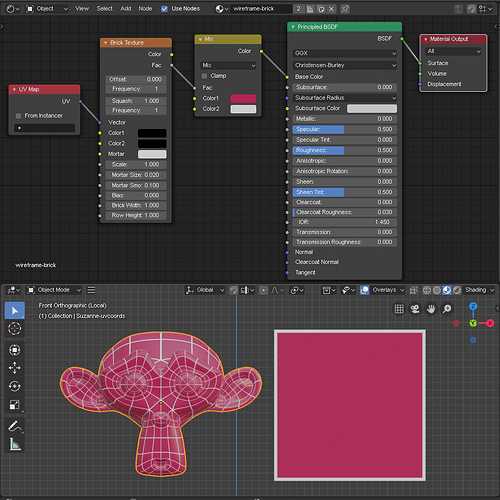Open the viewport hamburger menu icon
Image resolution: width=500 pixels, height=500 pixels.
coord(91,290)
